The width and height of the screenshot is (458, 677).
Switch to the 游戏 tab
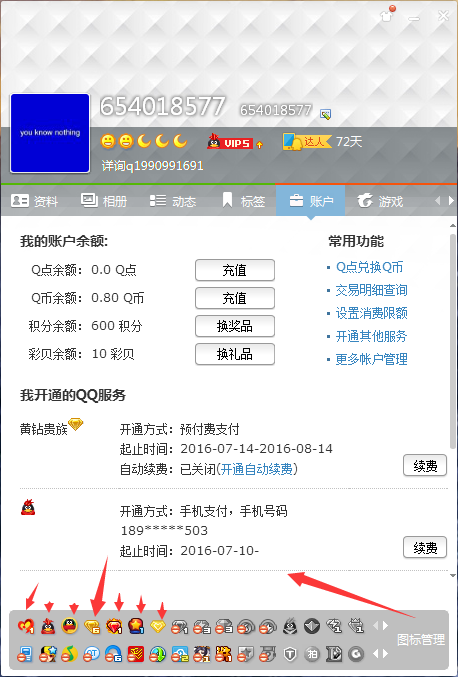[x=380, y=201]
